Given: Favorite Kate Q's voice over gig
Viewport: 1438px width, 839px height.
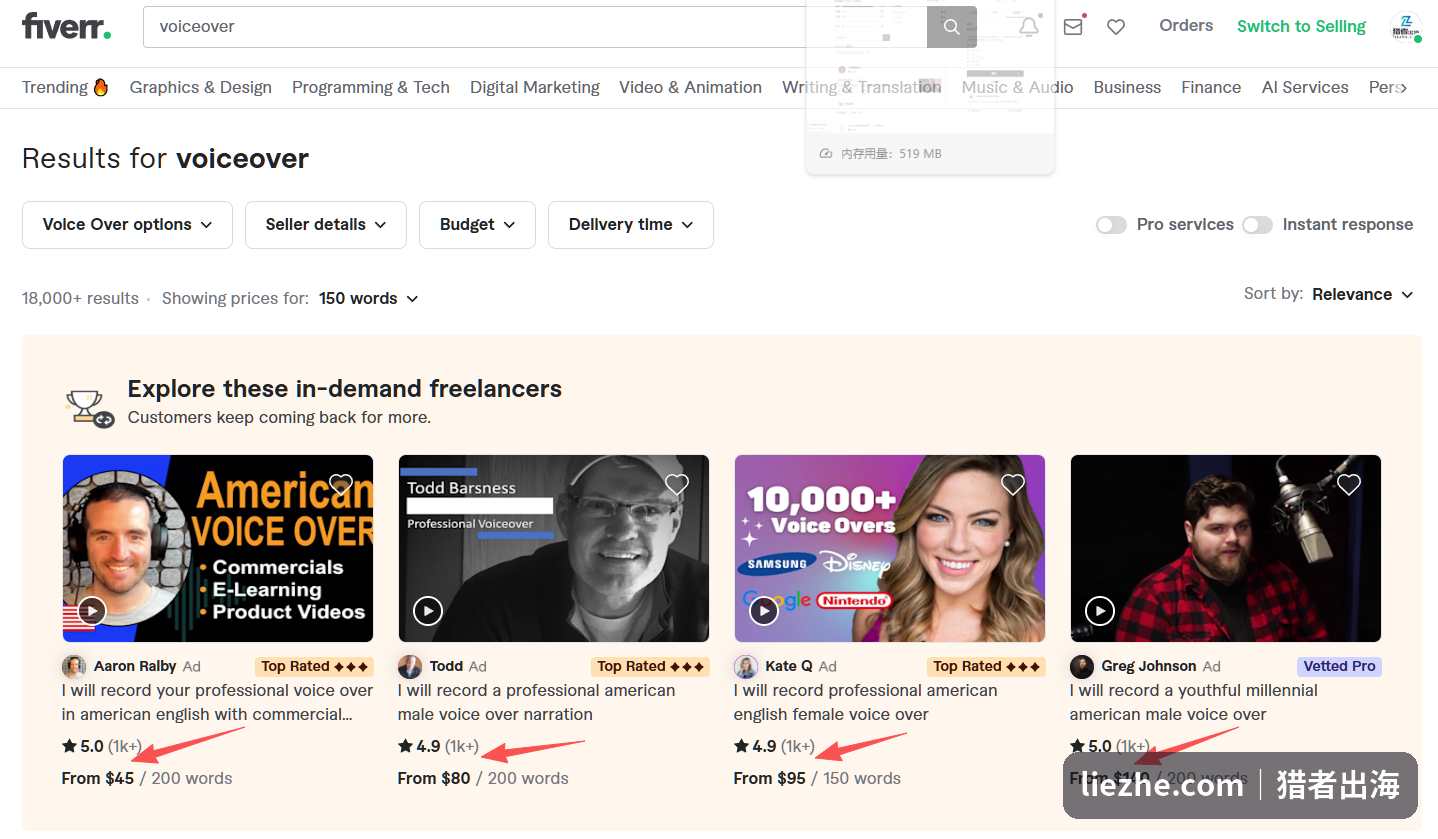Looking at the screenshot, I should tap(1013, 485).
